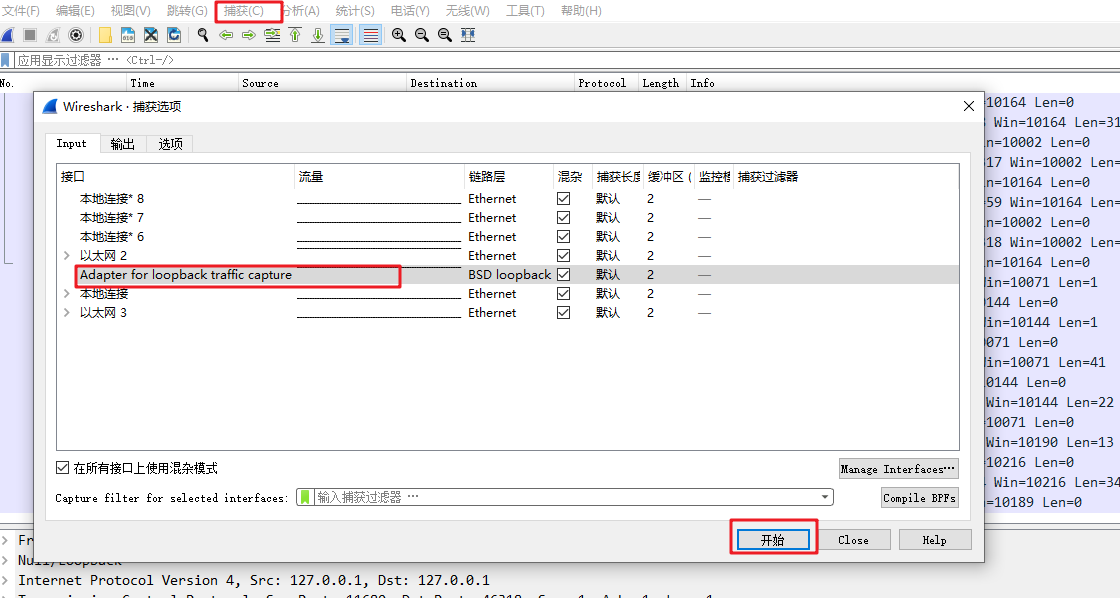
Task: Expand the Frame details row below the dialog
Action: [6, 540]
